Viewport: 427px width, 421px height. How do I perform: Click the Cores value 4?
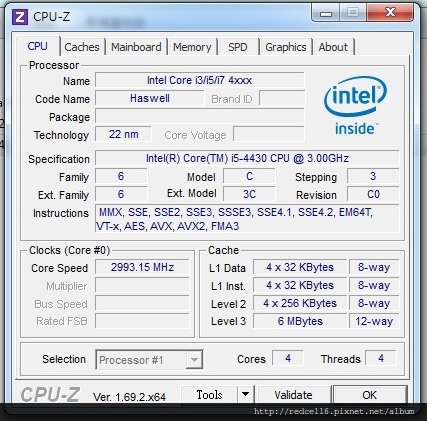click(x=288, y=358)
